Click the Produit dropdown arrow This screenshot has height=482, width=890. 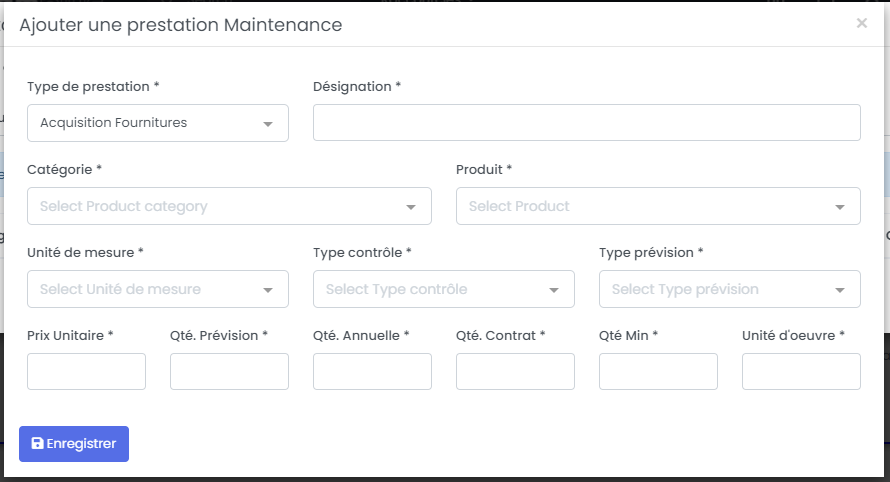(840, 207)
